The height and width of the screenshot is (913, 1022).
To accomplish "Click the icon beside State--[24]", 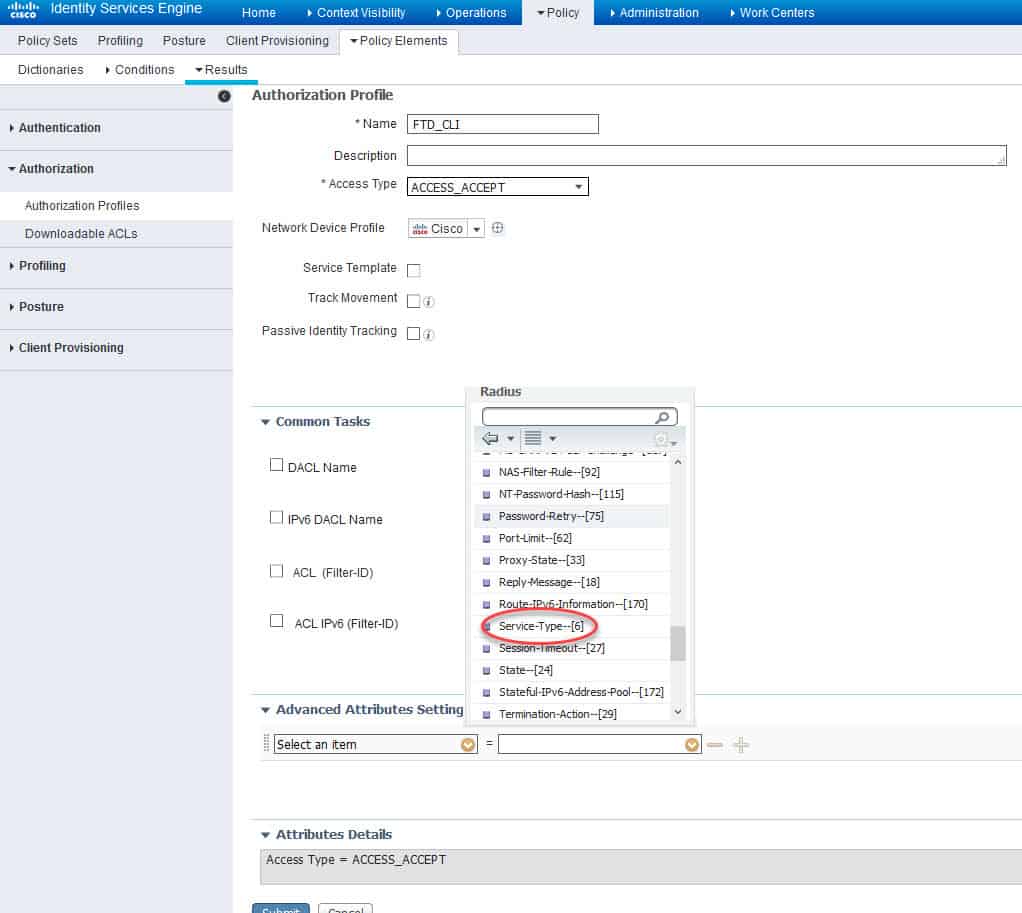I will pyautogui.click(x=486, y=671).
